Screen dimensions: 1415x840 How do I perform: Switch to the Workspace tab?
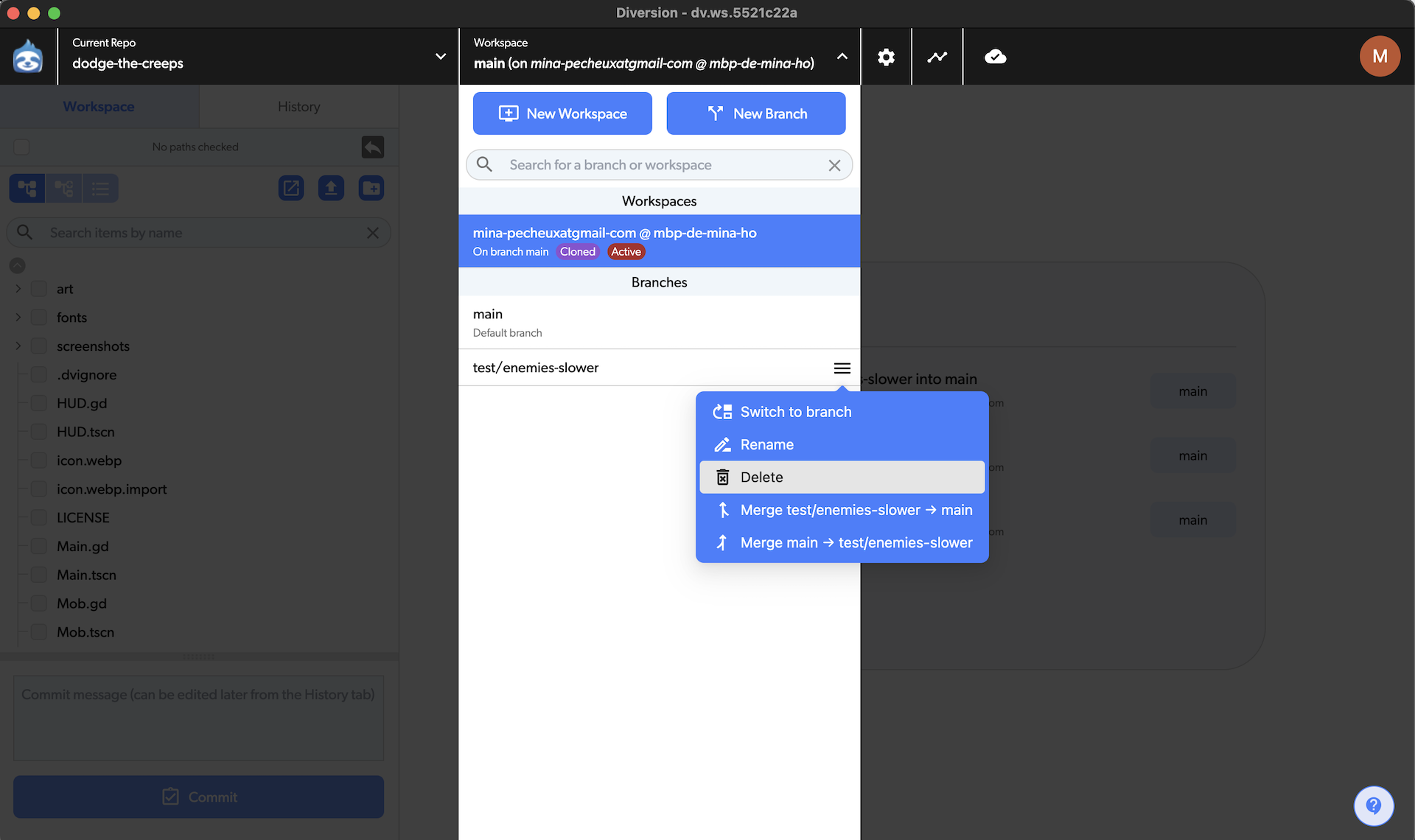[x=99, y=106]
